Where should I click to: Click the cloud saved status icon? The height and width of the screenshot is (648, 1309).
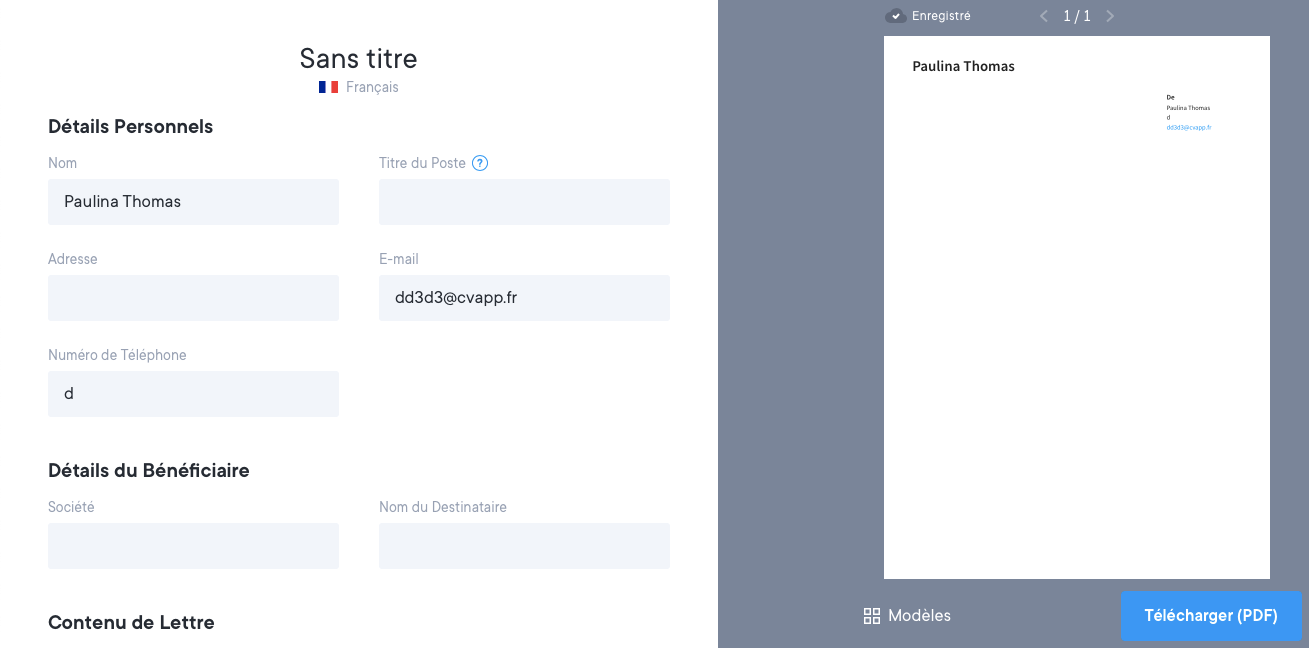click(896, 16)
